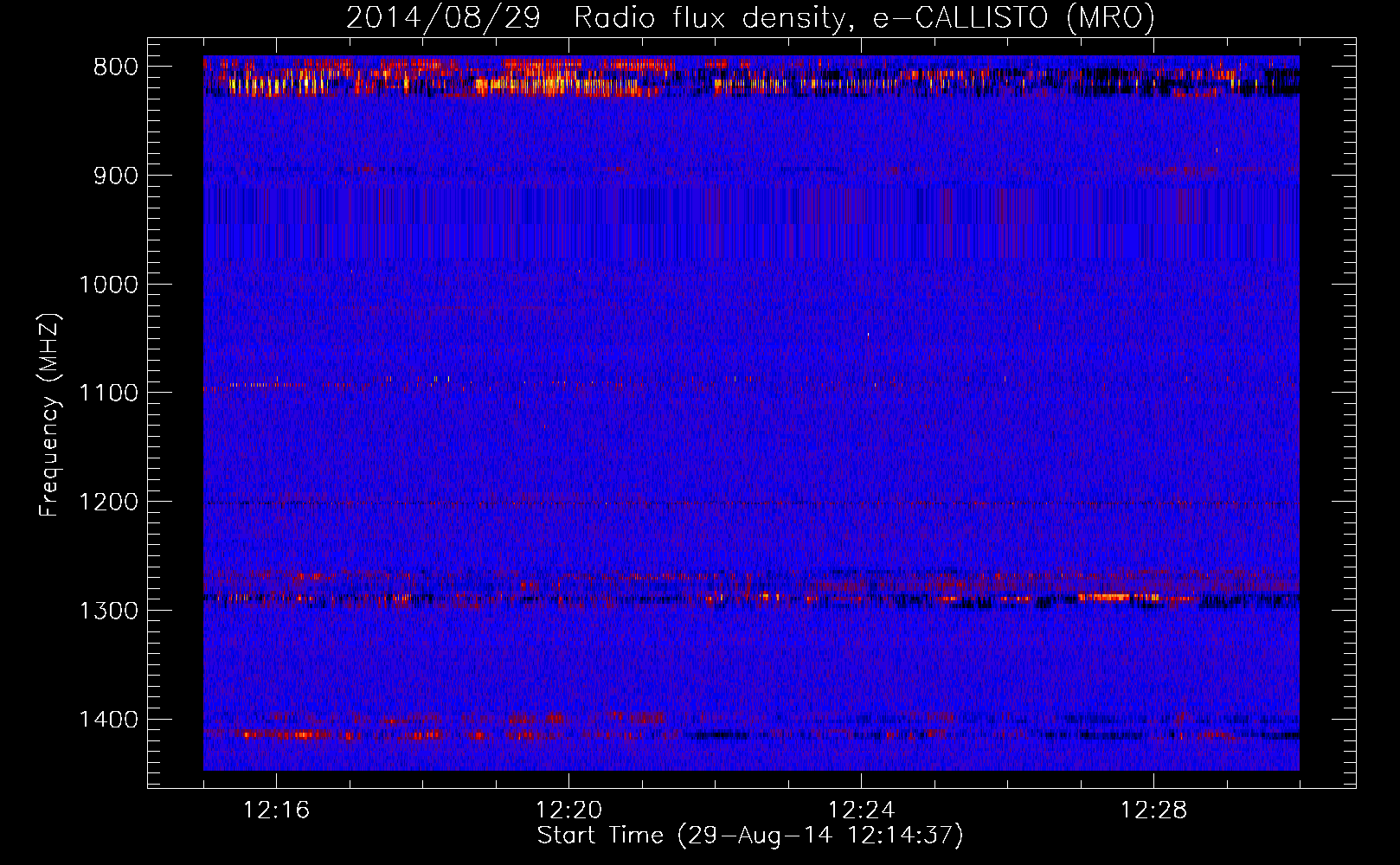Click the 1100 frequency tick label

[x=108, y=393]
